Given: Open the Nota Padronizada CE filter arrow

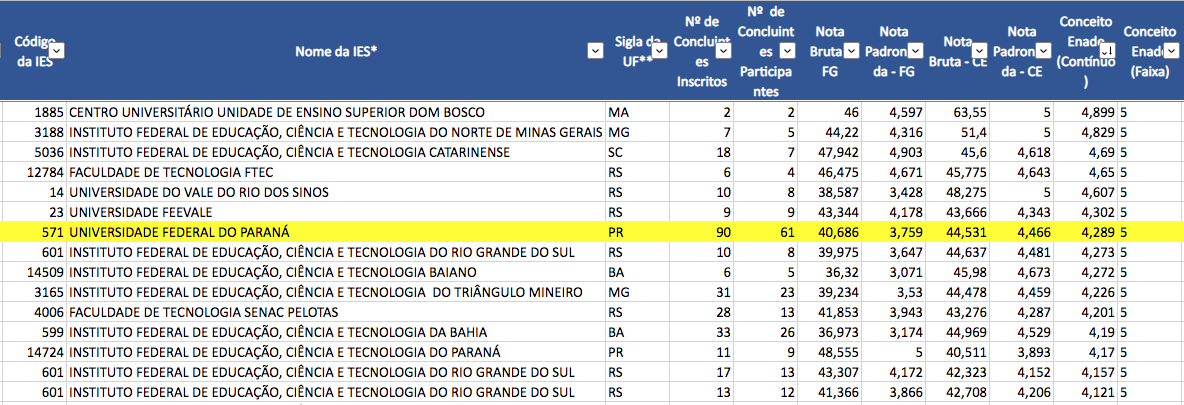Looking at the screenshot, I should click(x=1043, y=50).
